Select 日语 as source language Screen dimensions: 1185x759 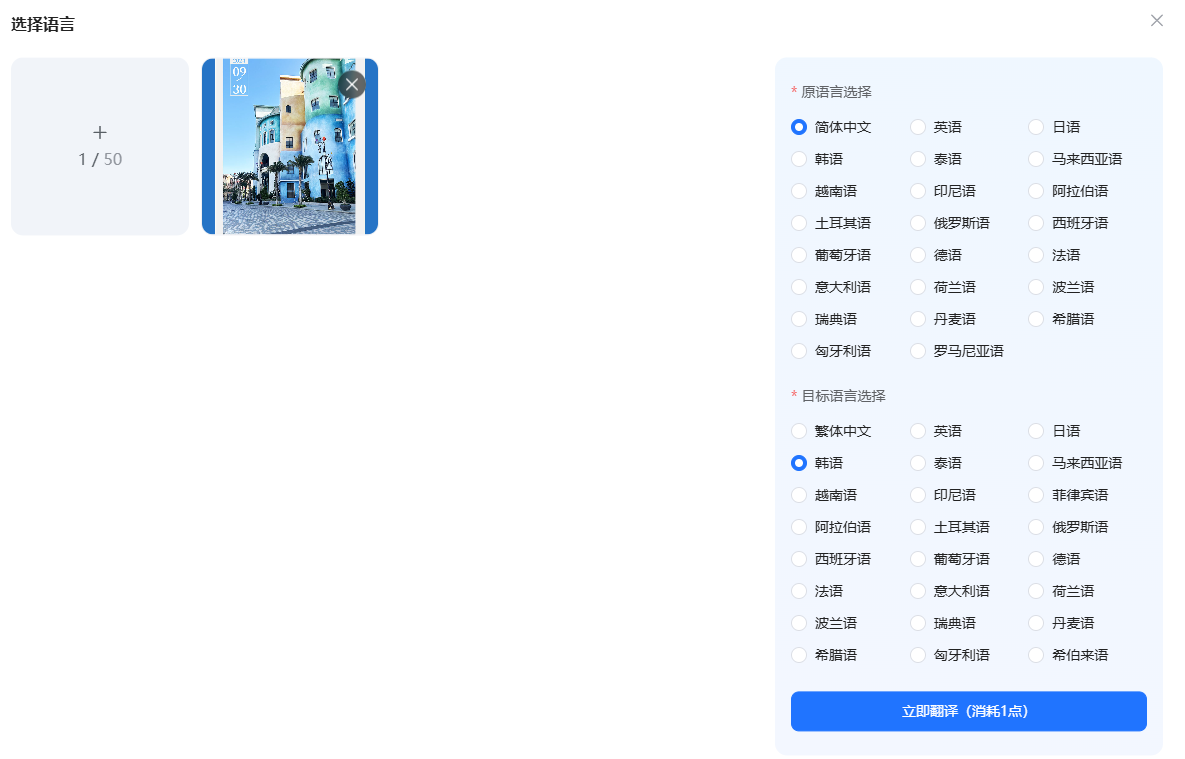point(1036,127)
